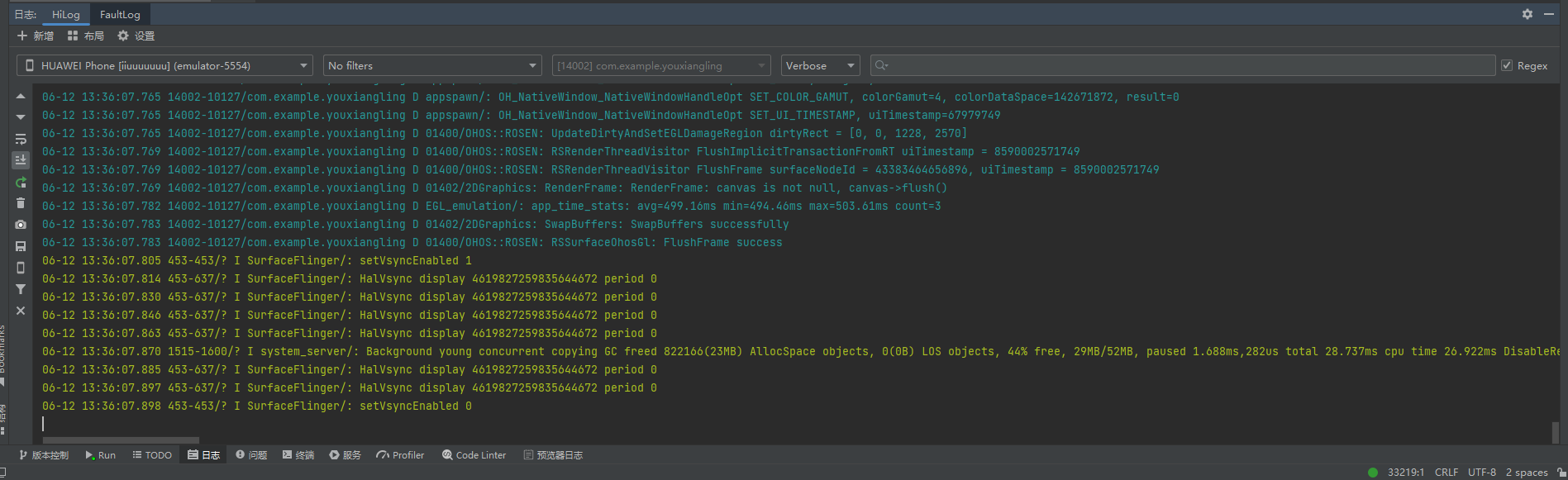The image size is (1568, 480).
Task: Open the Run tool window
Action: pos(100,455)
